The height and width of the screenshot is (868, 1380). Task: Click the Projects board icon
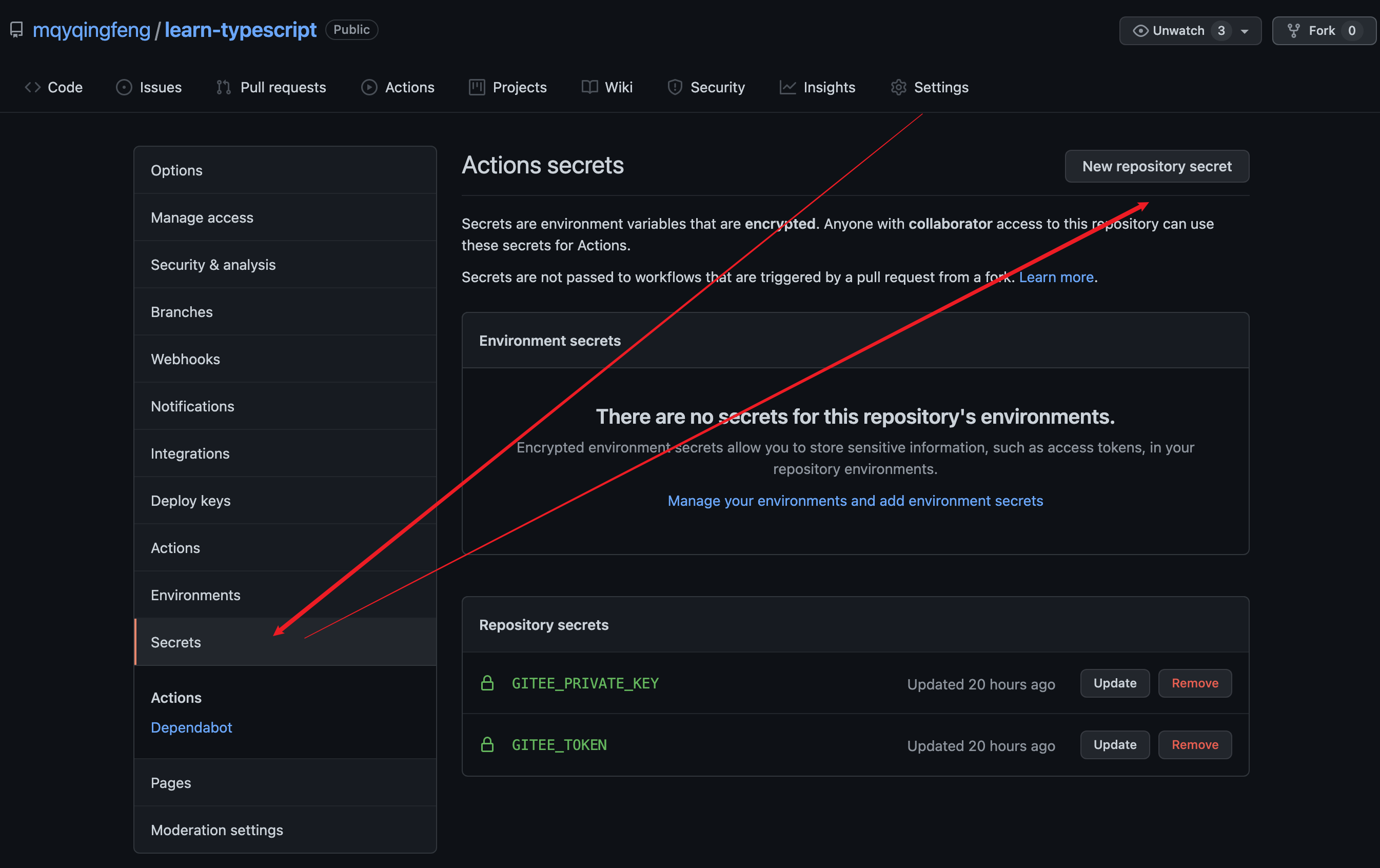(477, 87)
